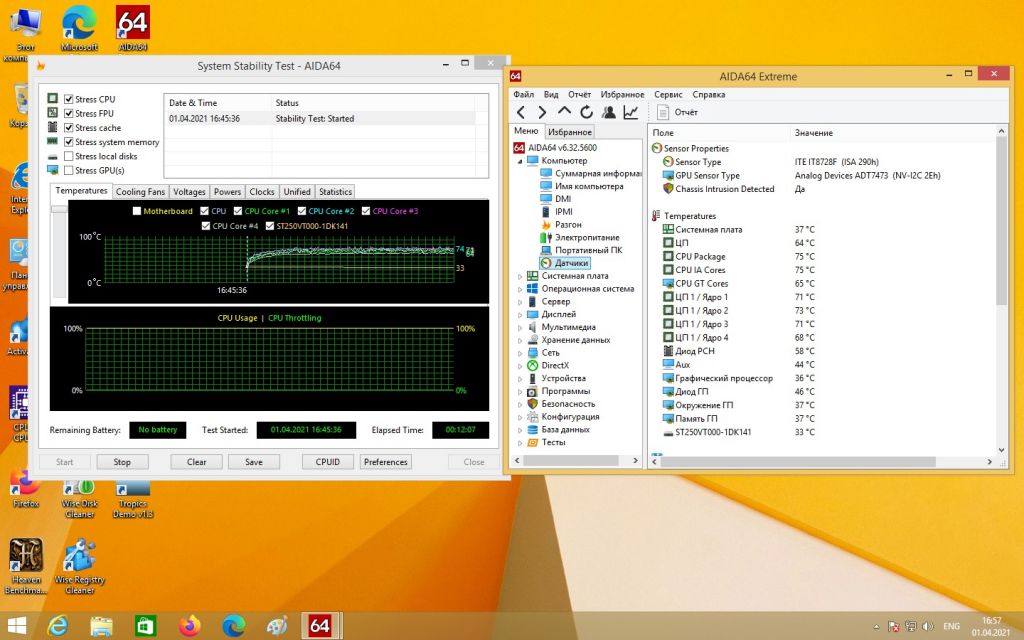Click the Stop button in stability test
This screenshot has width=1024, height=640.
122,462
